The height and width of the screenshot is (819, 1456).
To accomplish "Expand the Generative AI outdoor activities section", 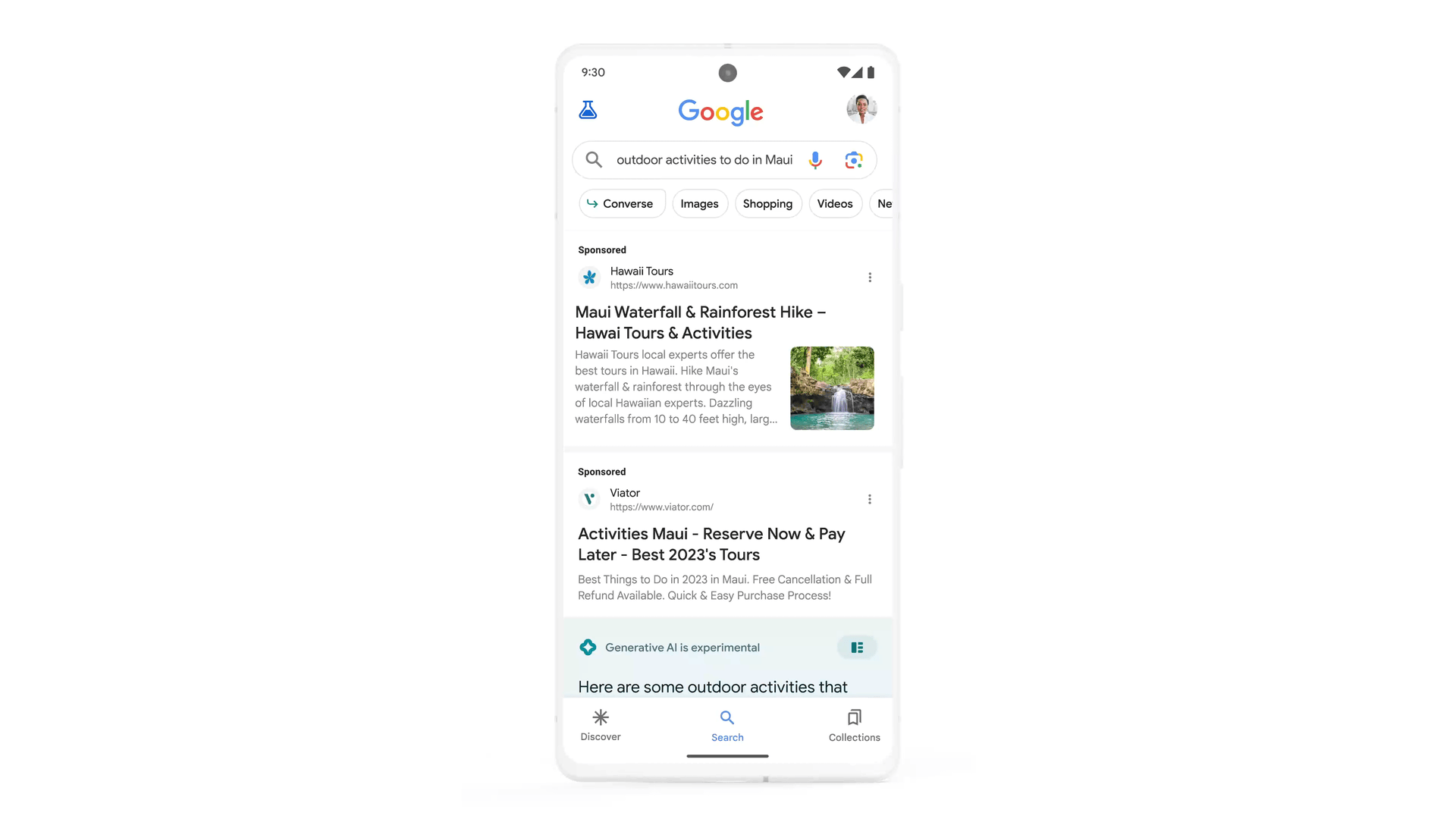I will [856, 647].
